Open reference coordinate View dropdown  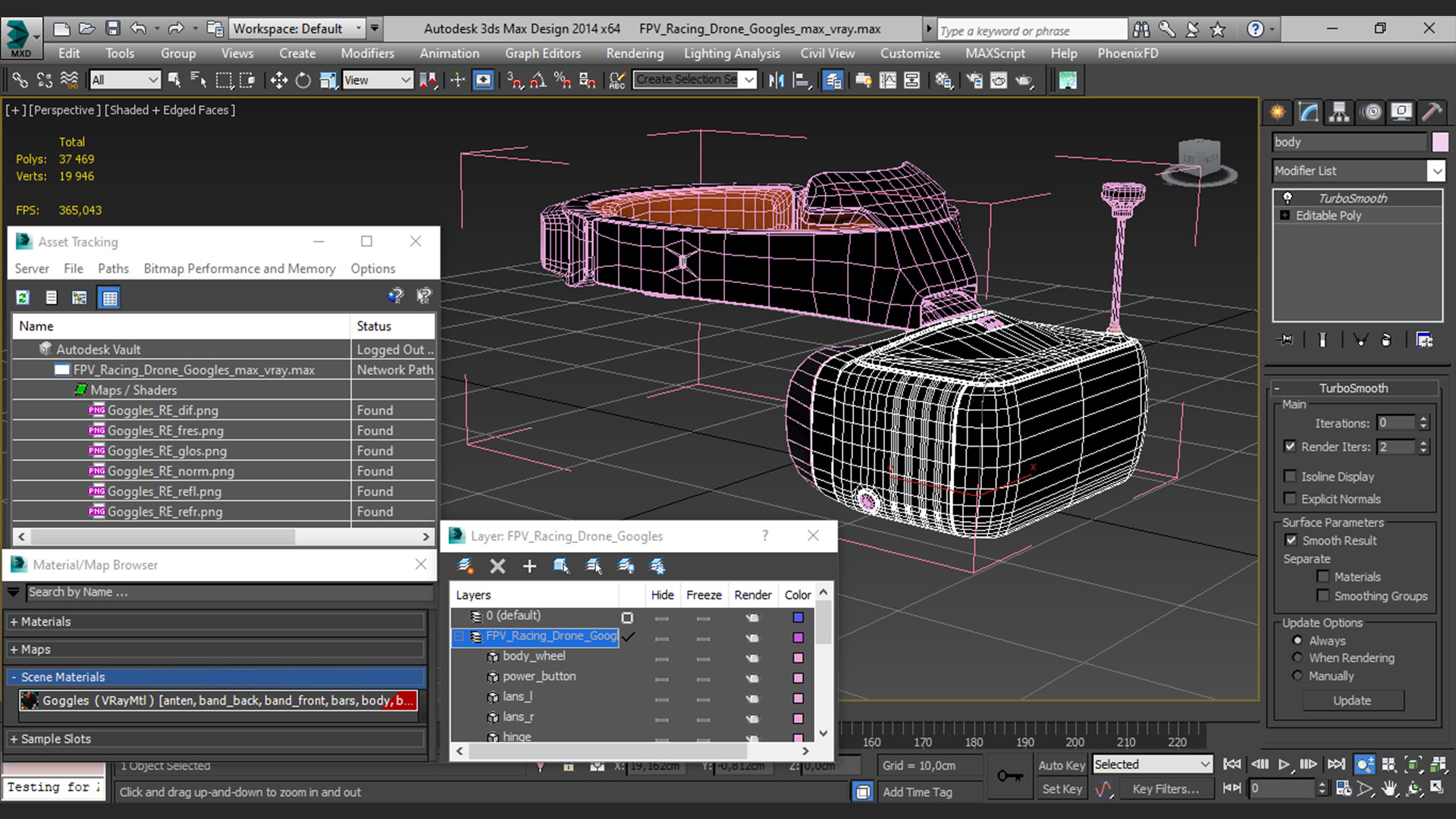(x=377, y=80)
